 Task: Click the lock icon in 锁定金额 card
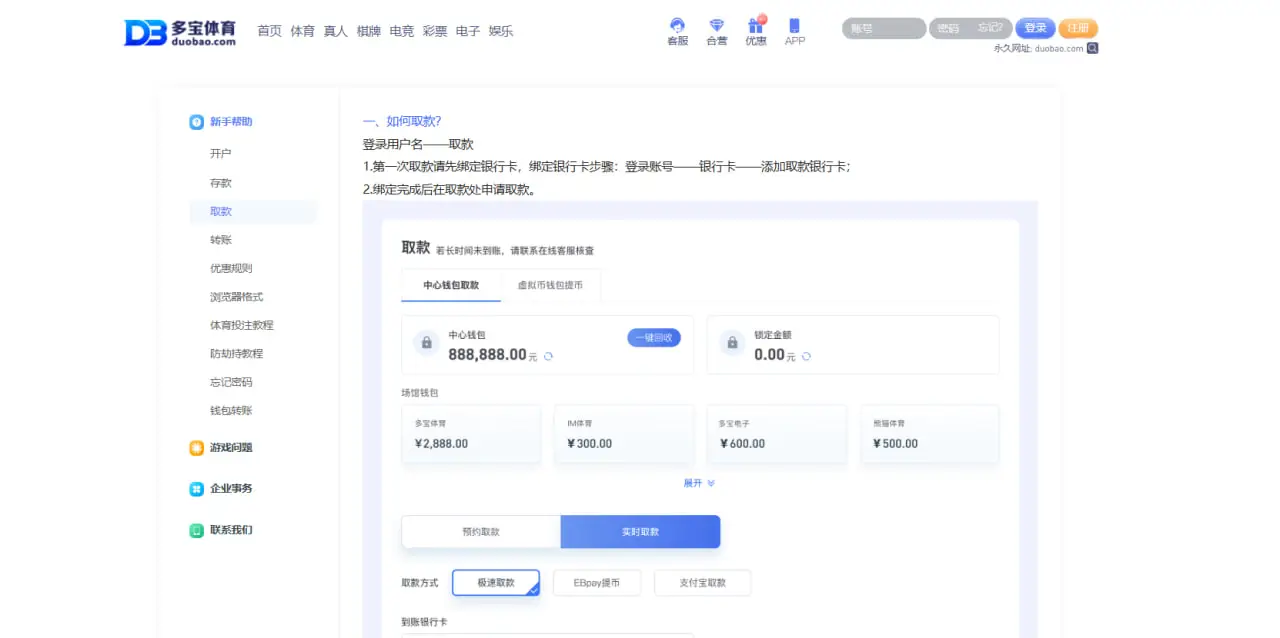coord(732,343)
